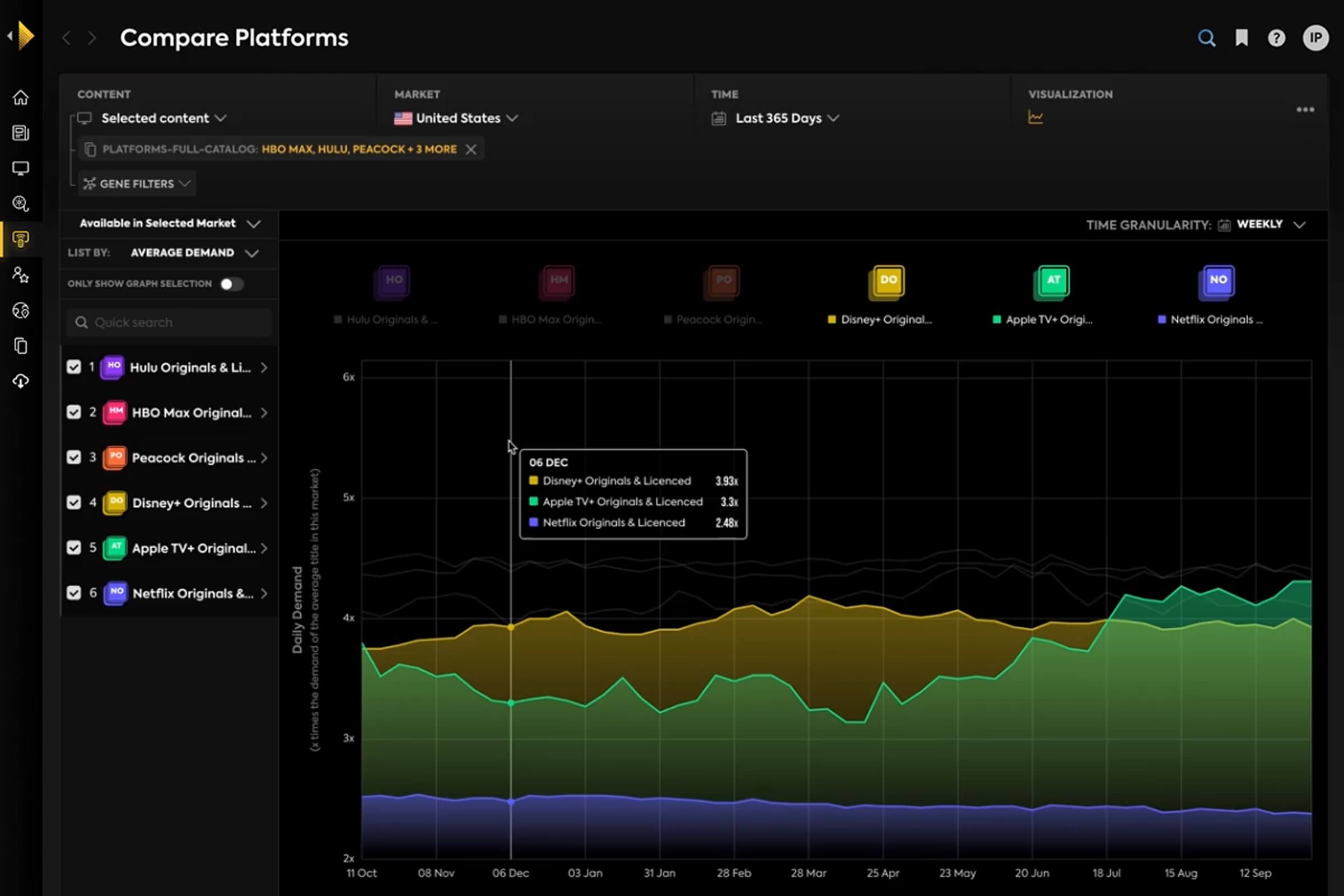The width and height of the screenshot is (1344, 896).
Task: Click the green Apple TV+ point at 06 Dec
Action: pyautogui.click(x=511, y=702)
